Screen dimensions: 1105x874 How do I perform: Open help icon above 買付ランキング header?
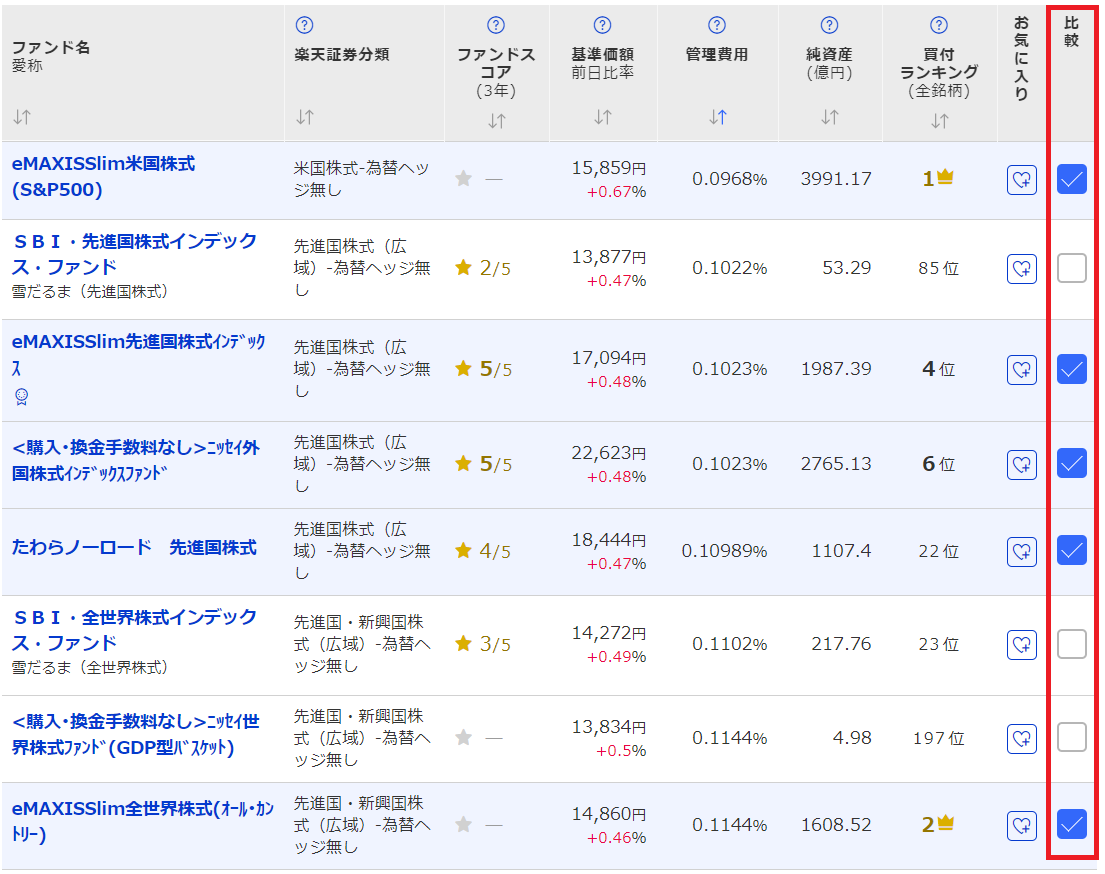[939, 25]
